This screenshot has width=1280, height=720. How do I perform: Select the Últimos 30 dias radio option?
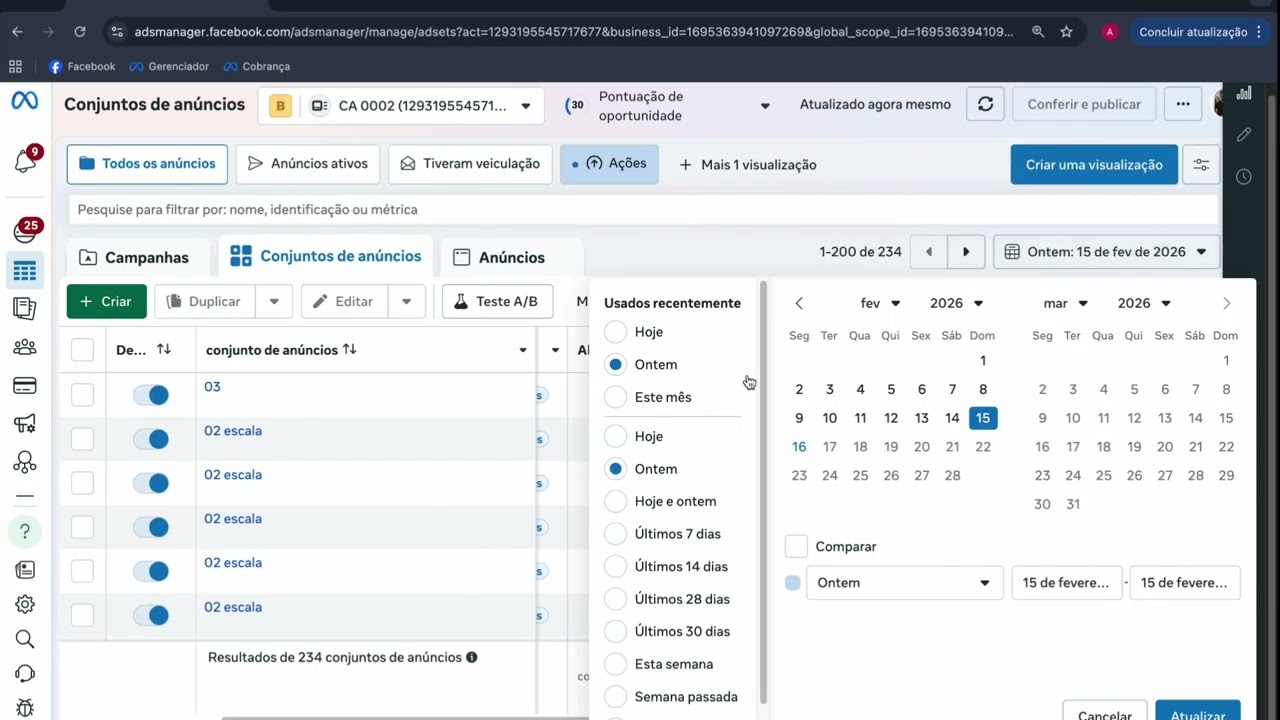point(616,631)
